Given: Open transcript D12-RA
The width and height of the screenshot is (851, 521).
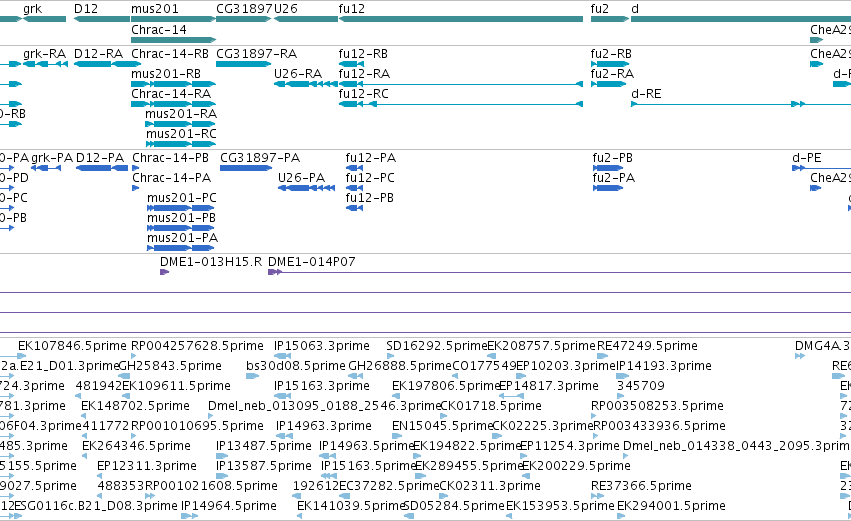Looking at the screenshot, I should pyautogui.click(x=98, y=54).
